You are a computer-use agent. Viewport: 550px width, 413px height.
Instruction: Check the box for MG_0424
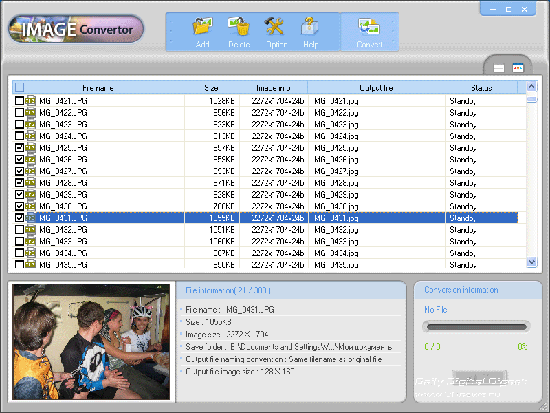19,136
